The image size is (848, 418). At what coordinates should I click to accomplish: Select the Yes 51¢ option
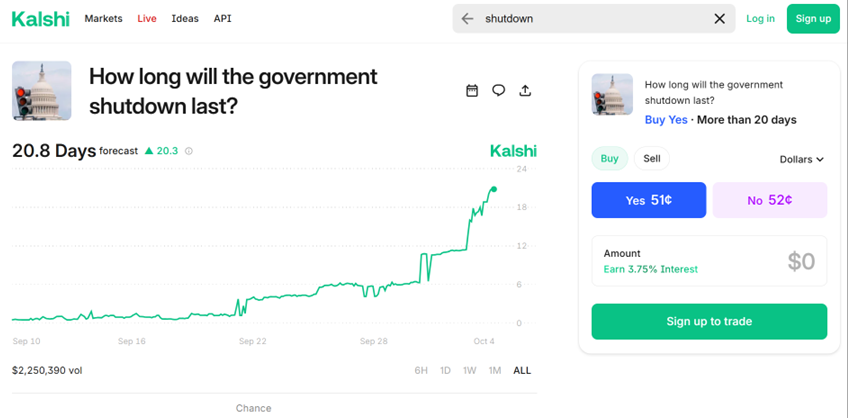coord(649,200)
